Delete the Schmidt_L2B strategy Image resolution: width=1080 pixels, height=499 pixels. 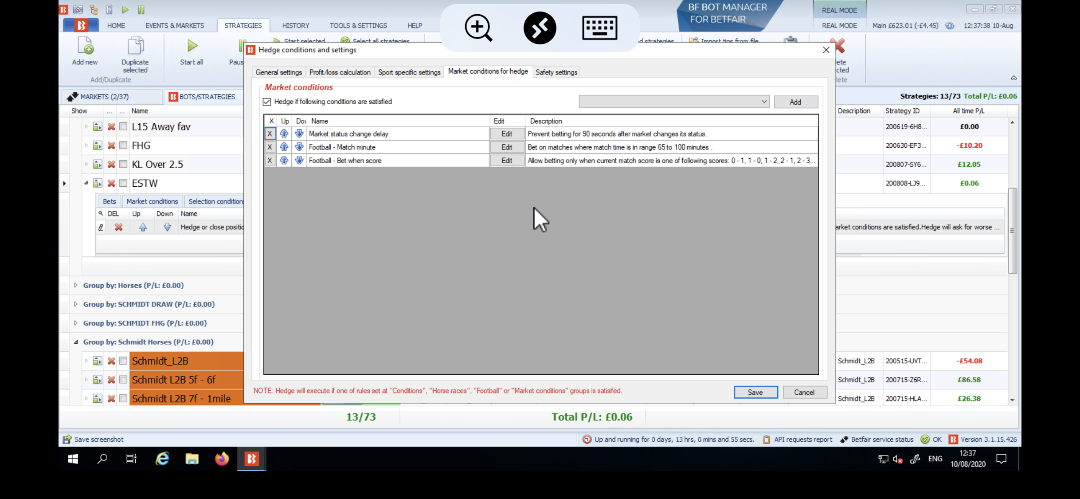tap(111, 360)
